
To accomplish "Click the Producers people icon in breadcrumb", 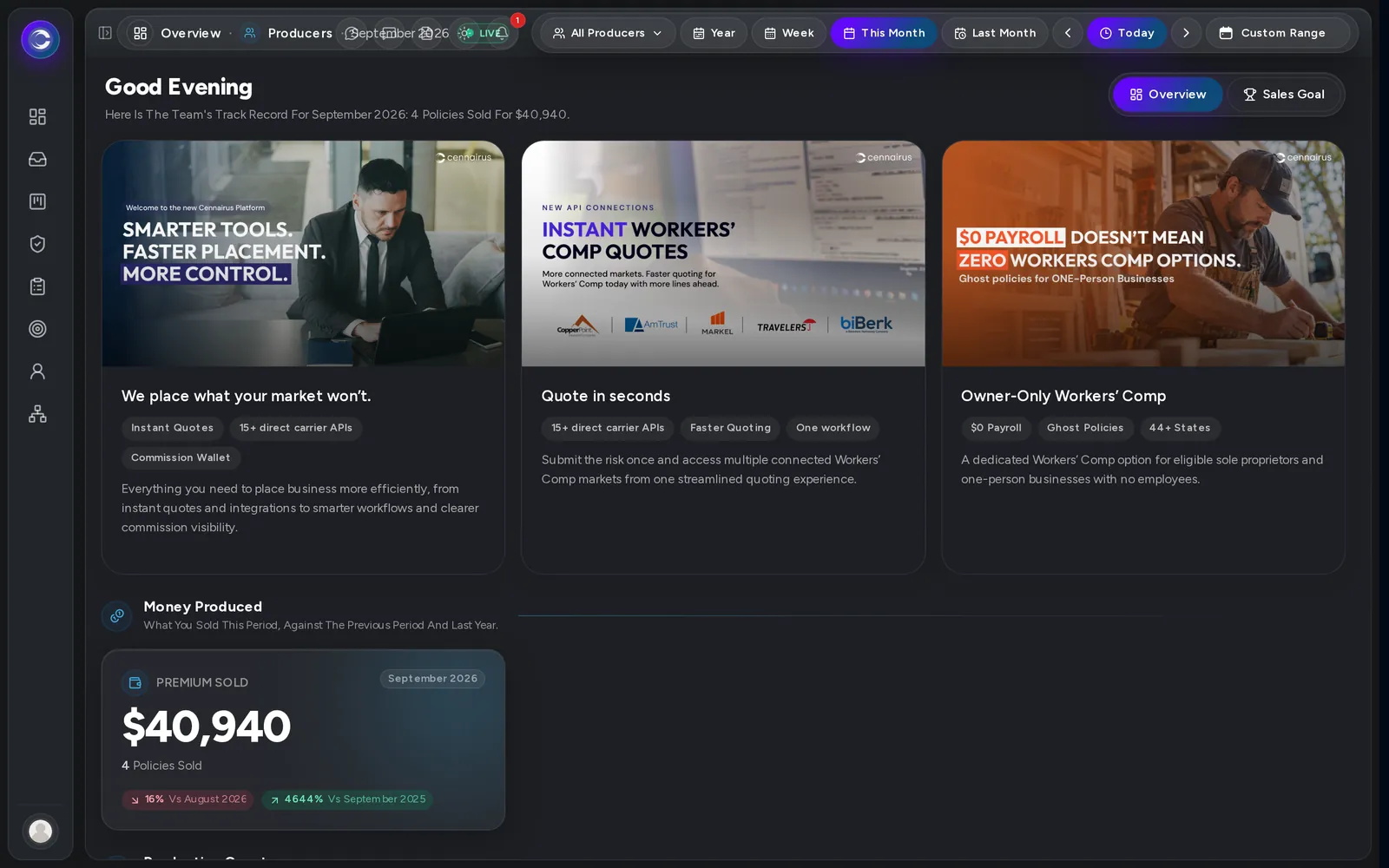I will pos(250,33).
